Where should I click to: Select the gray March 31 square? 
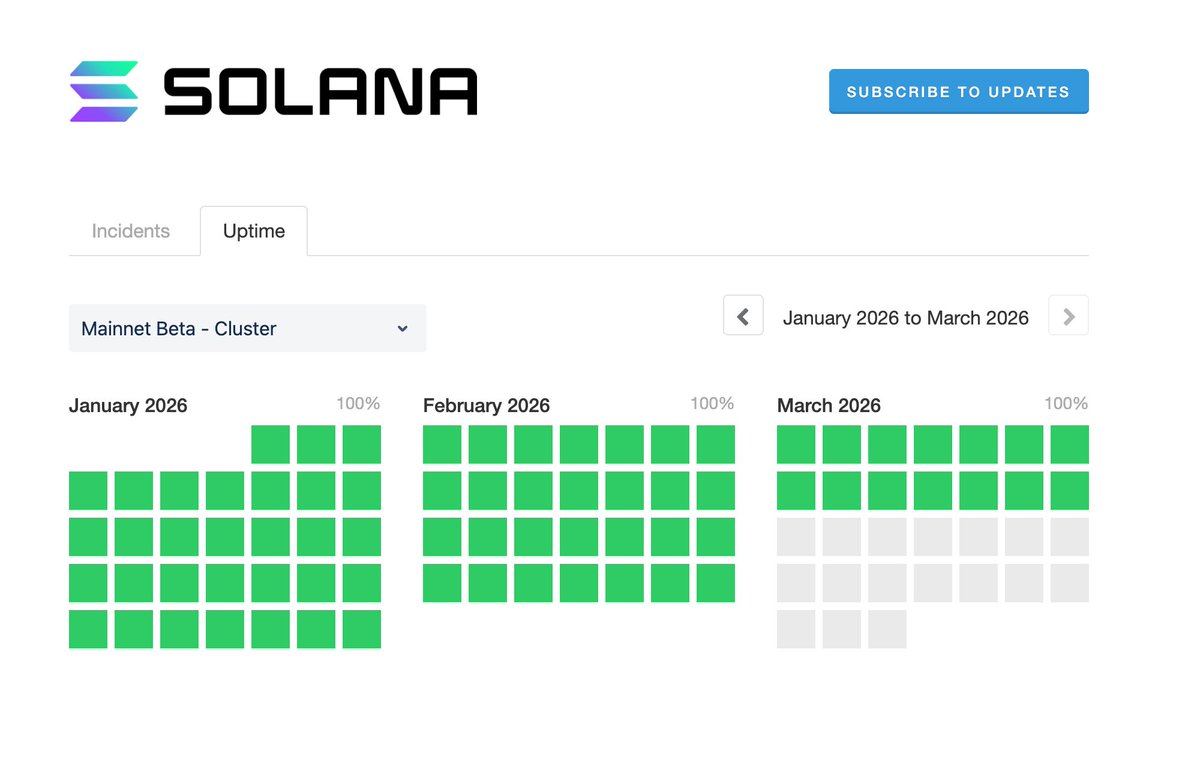(887, 629)
